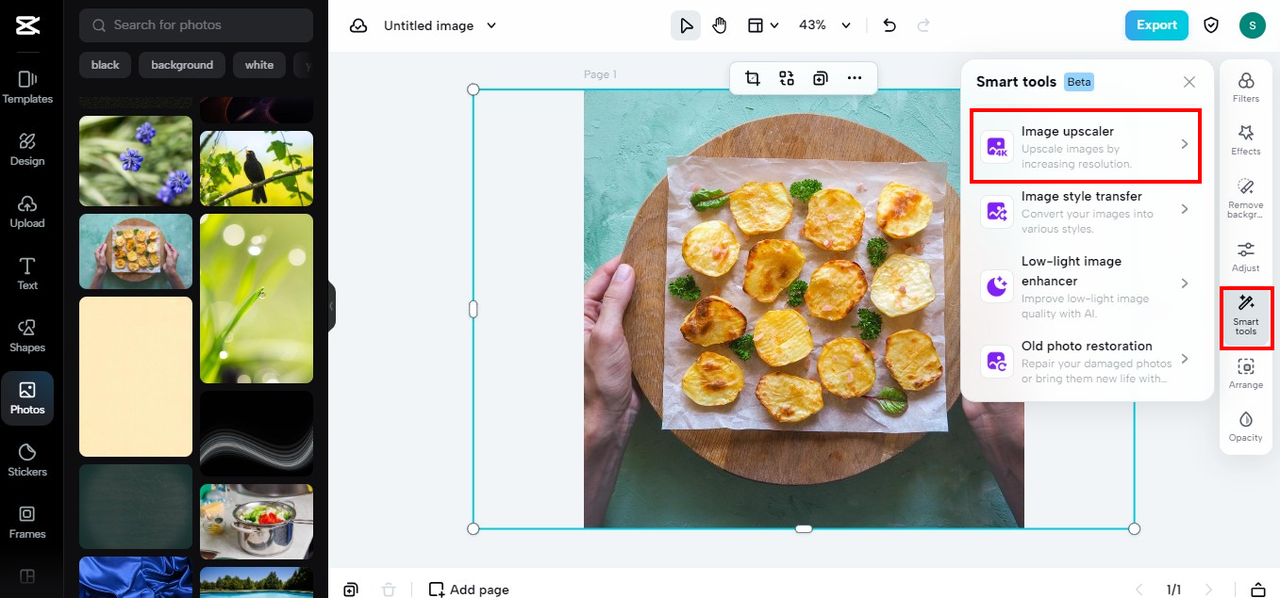
Task: Click the delete page trash icon
Action: (389, 589)
